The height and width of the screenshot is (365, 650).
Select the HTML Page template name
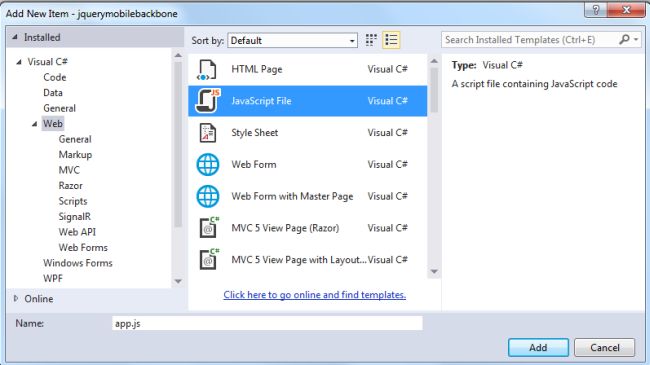point(257,69)
